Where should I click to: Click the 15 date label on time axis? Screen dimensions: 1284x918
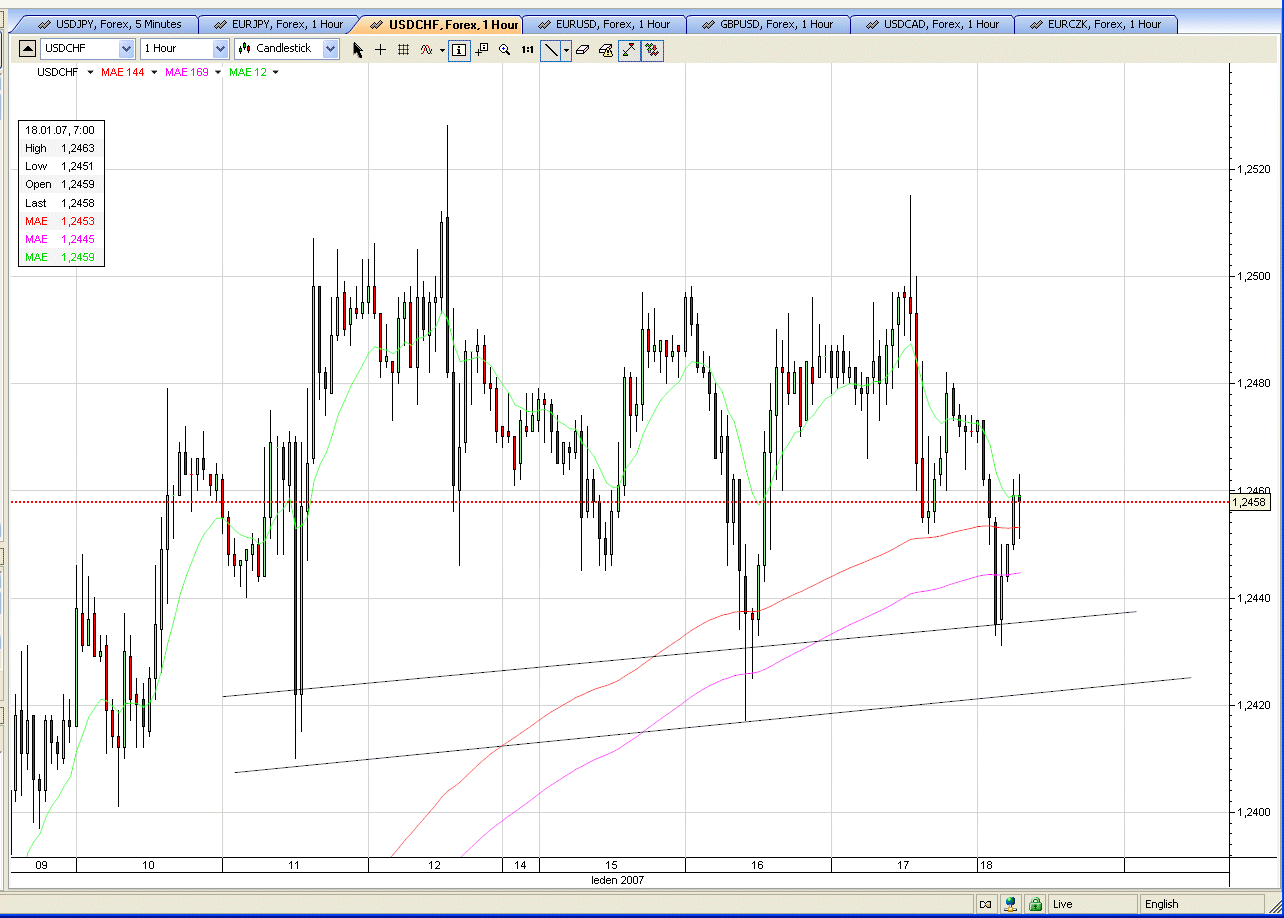[612, 865]
